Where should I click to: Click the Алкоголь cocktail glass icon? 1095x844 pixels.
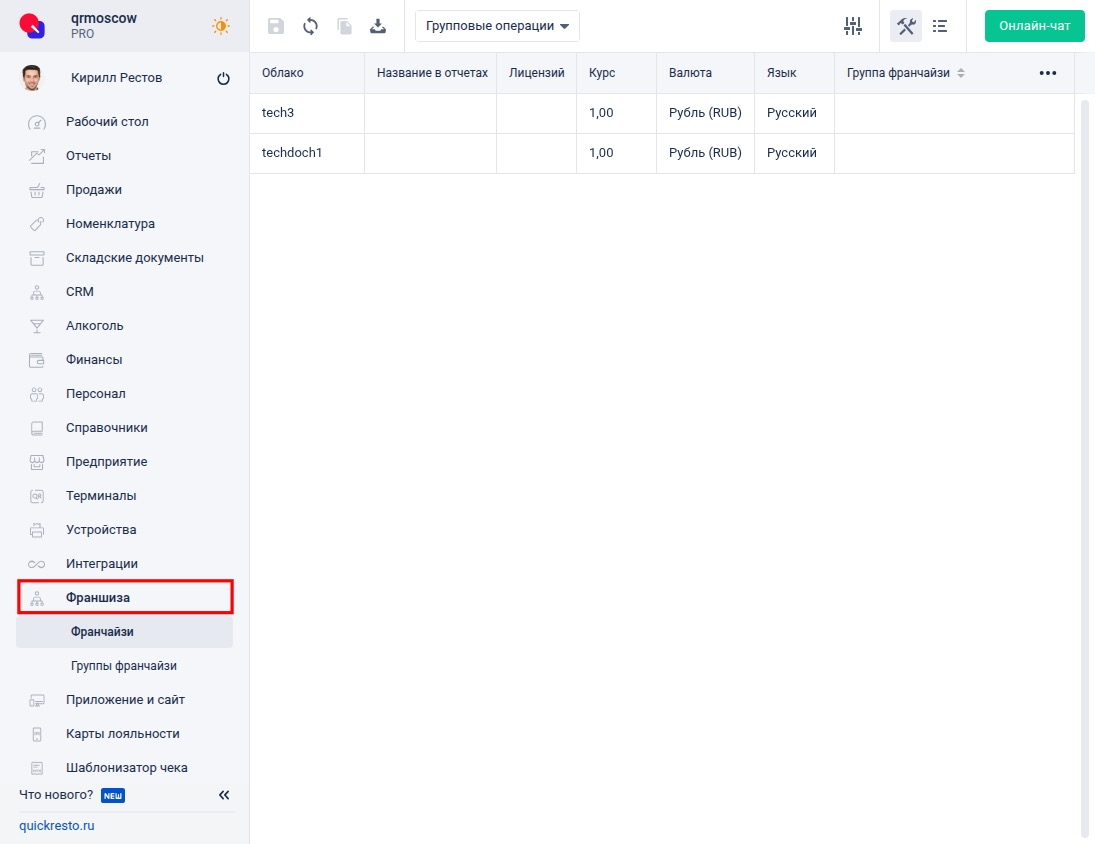[37, 326]
